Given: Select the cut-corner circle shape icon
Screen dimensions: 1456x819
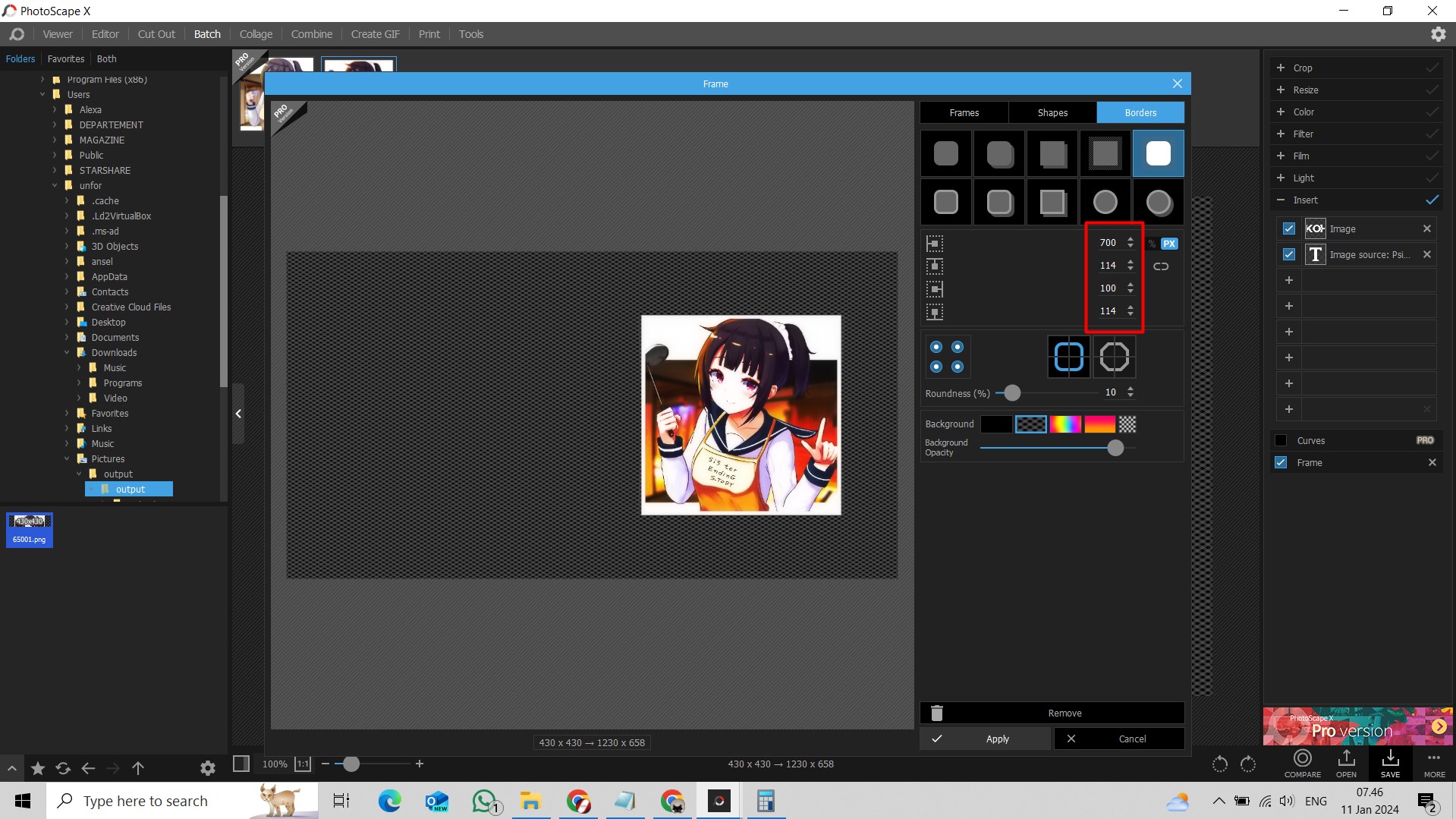Looking at the screenshot, I should click(1114, 356).
